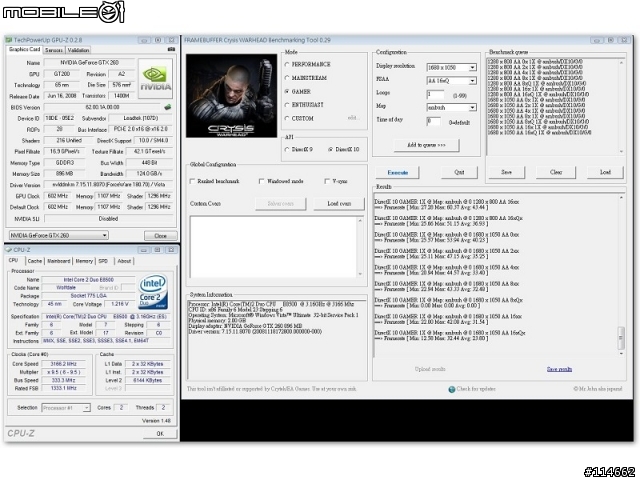Image resolution: width=640 pixels, height=480 pixels.
Task: Open the CPU-Z About tab
Action: coord(124,261)
